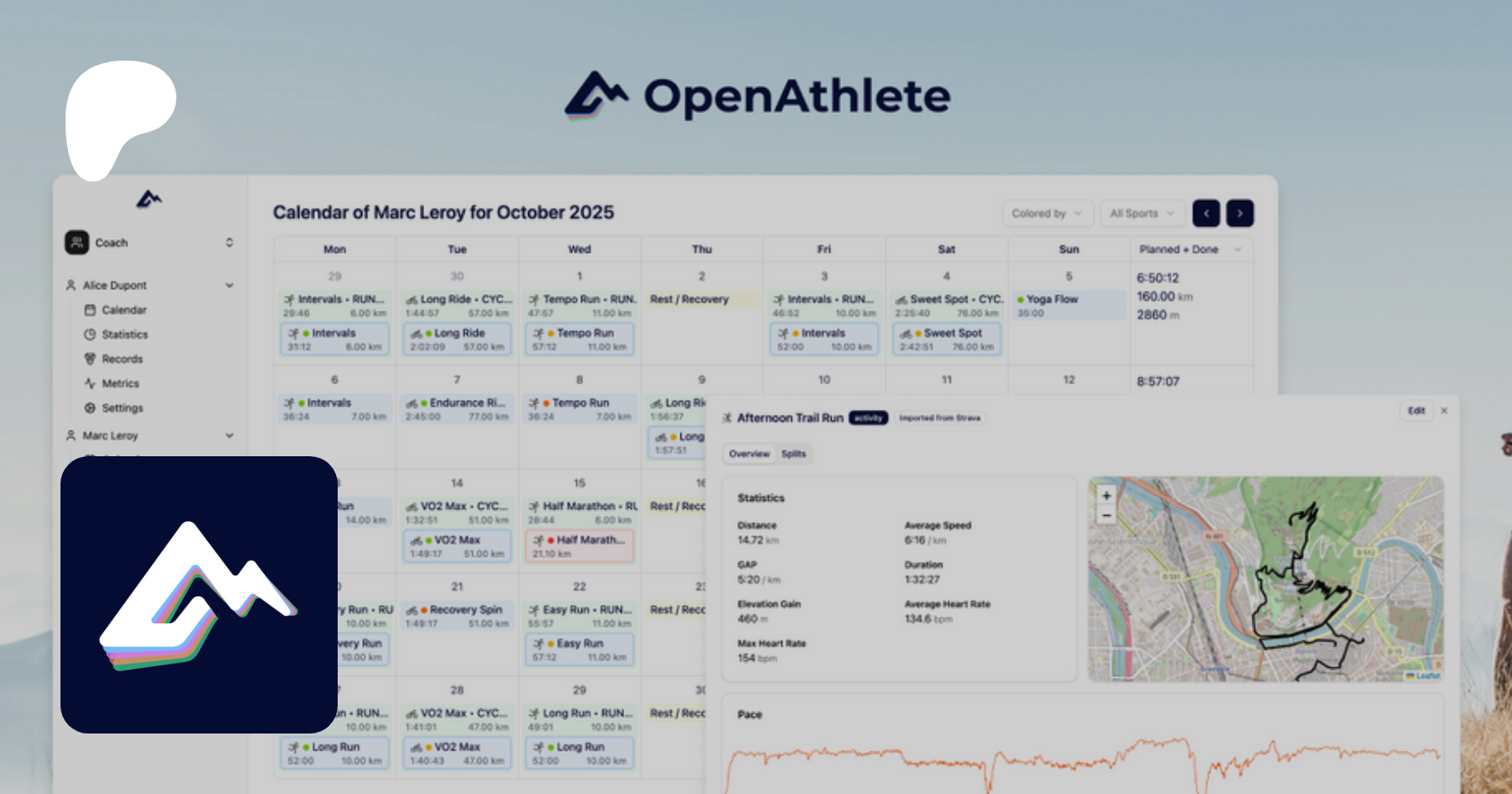The width and height of the screenshot is (1512, 794).
Task: Expand the Marc Leroy athlete section
Action: (229, 435)
